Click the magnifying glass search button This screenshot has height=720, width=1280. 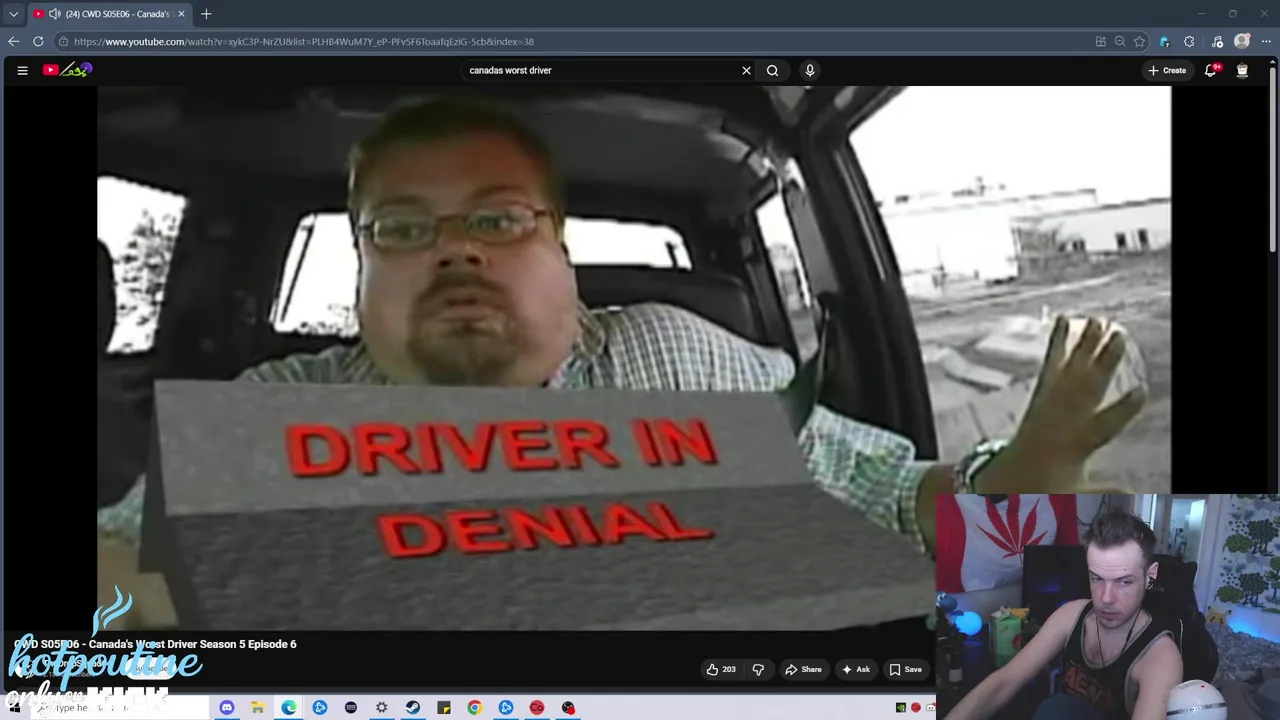[x=772, y=70]
